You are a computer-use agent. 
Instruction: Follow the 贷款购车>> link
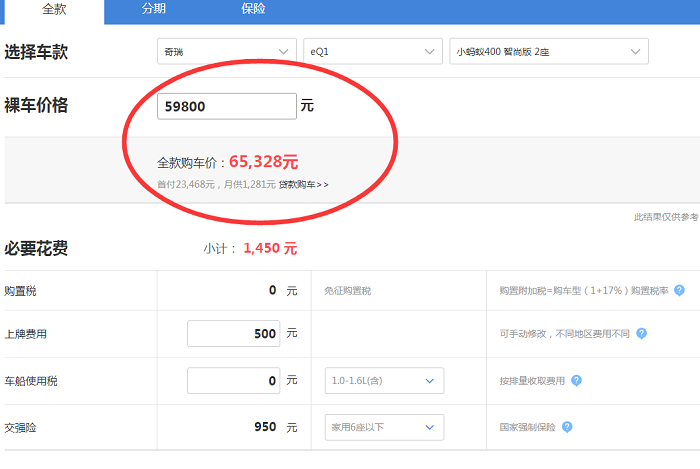(304, 184)
